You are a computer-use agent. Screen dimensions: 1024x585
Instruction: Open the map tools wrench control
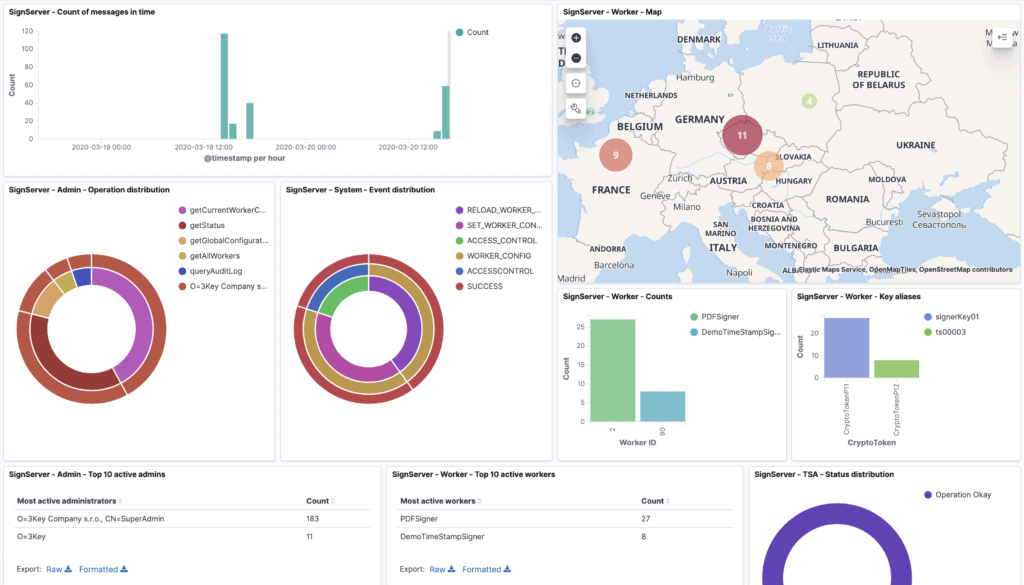click(576, 108)
